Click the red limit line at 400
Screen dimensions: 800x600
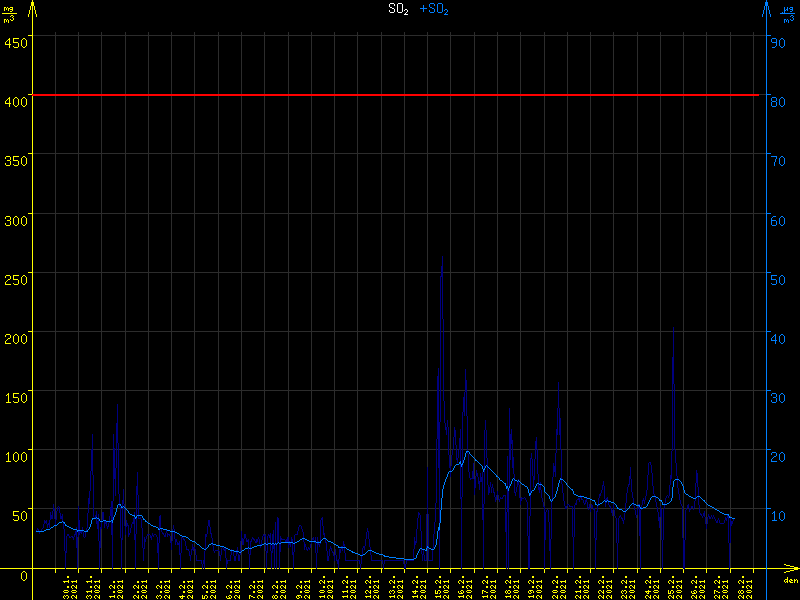click(400, 95)
